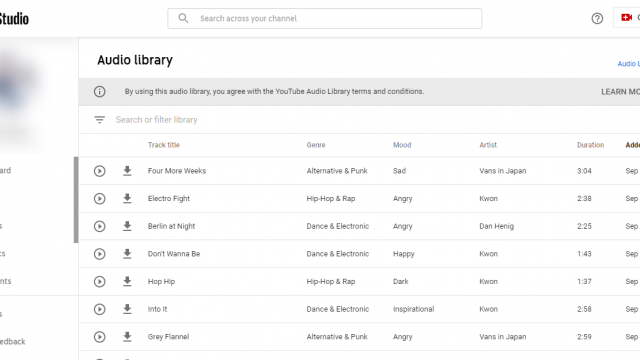640x360 pixels.
Task: Click the Dan Henig artist name
Action: point(496,226)
